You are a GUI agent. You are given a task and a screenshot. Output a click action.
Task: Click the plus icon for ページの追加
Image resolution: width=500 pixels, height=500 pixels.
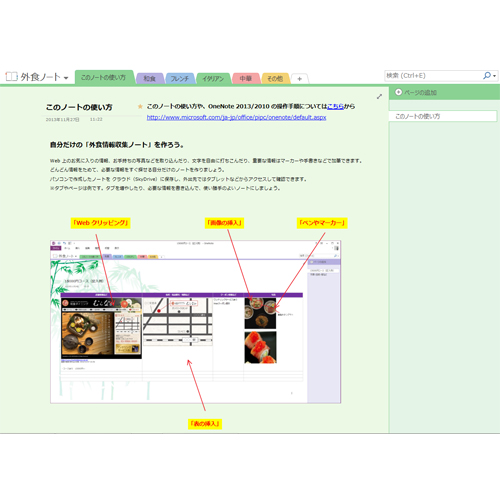398,92
